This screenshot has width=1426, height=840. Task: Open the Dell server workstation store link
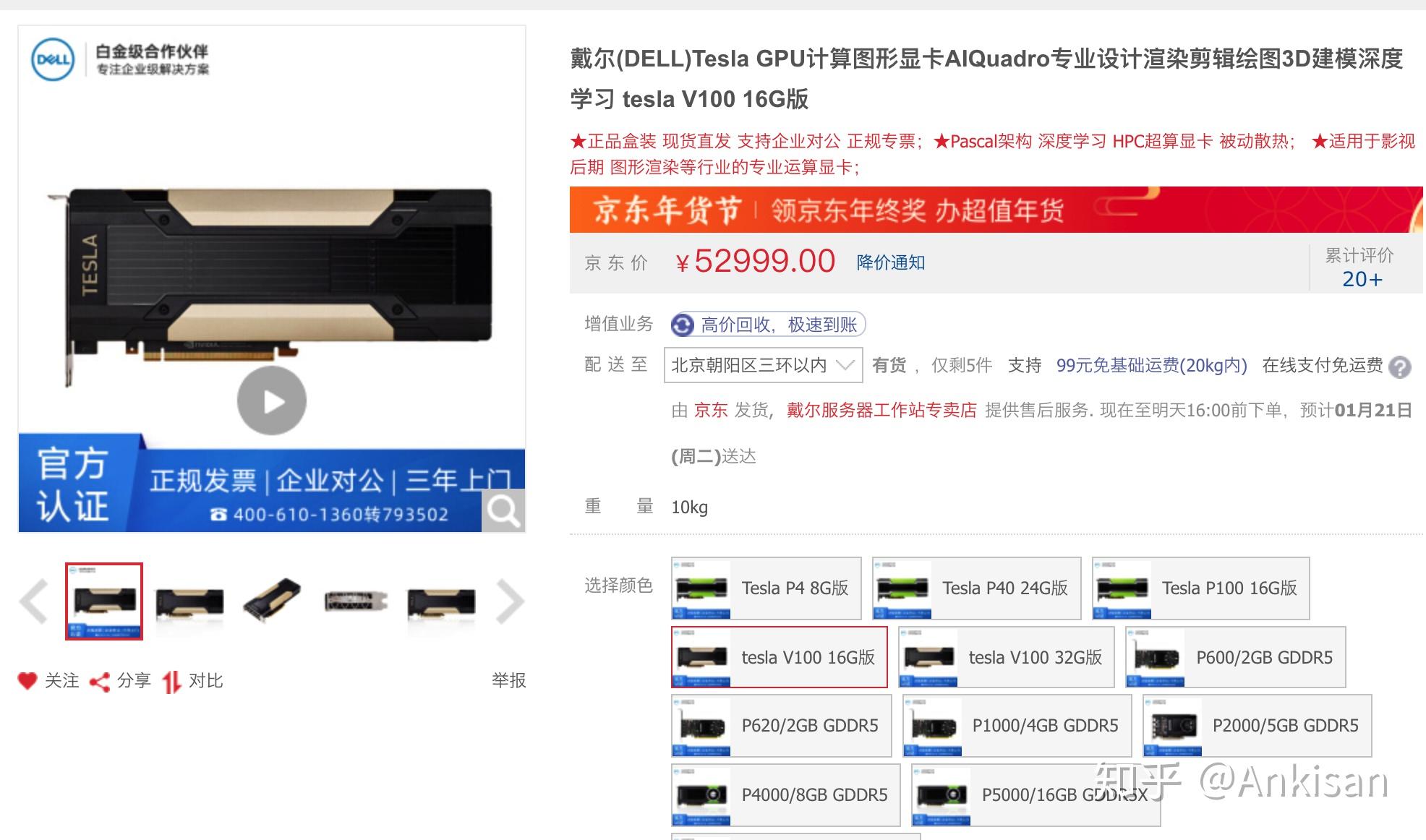click(x=881, y=411)
